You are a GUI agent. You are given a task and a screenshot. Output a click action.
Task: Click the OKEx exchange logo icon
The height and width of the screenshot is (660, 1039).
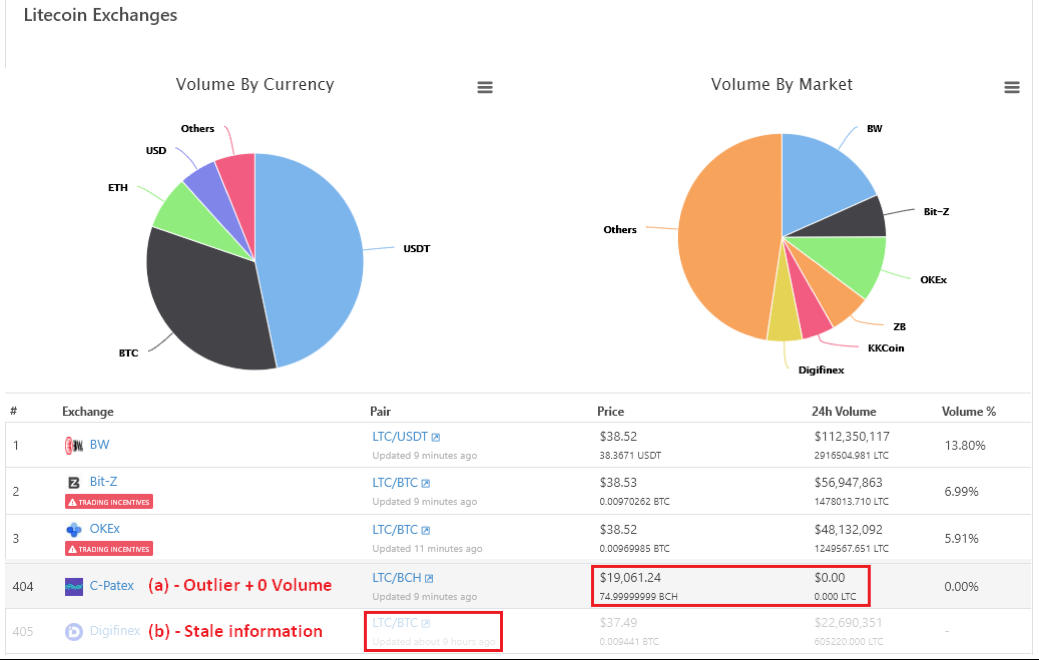tap(74, 529)
